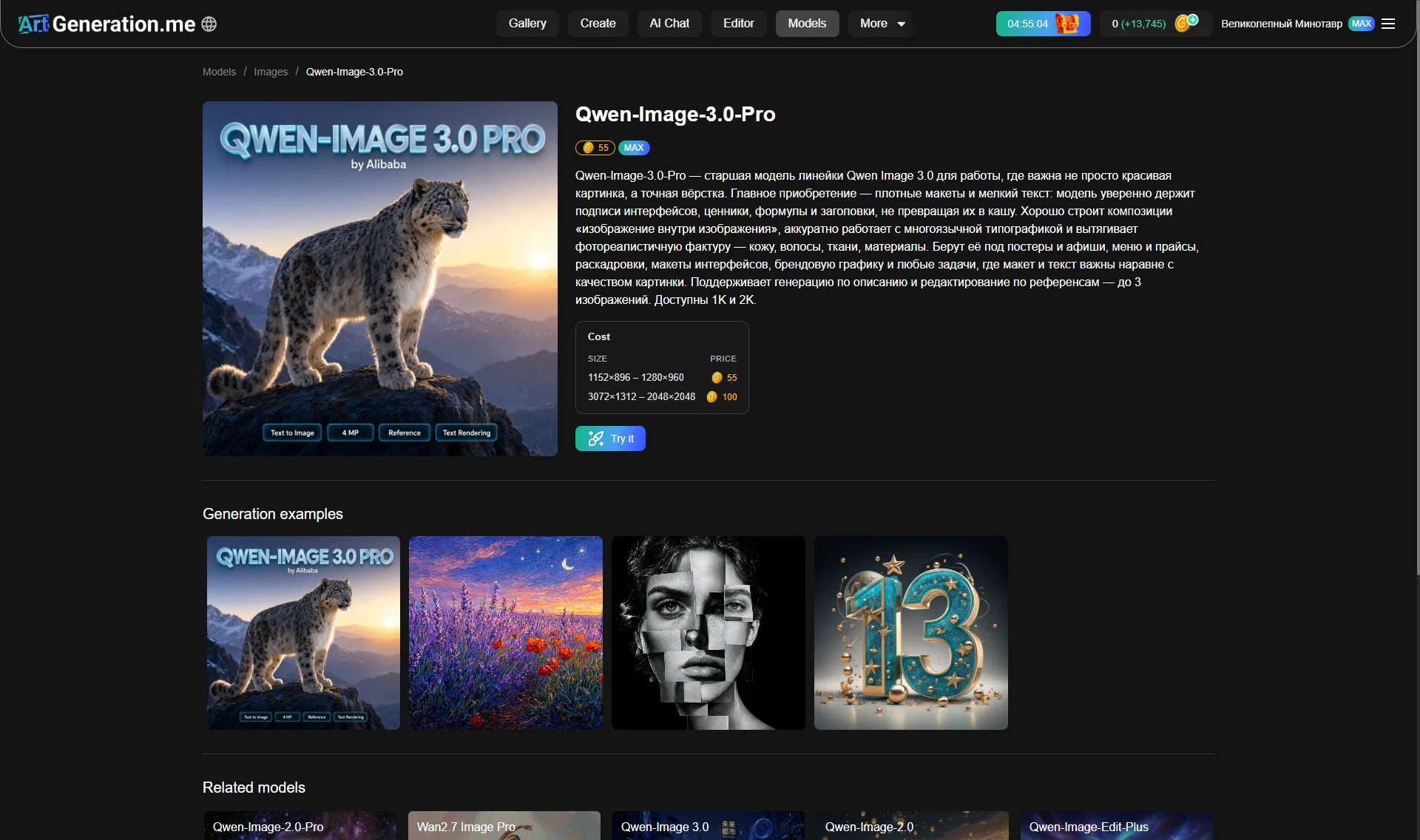Go to the Create tab

(x=598, y=24)
